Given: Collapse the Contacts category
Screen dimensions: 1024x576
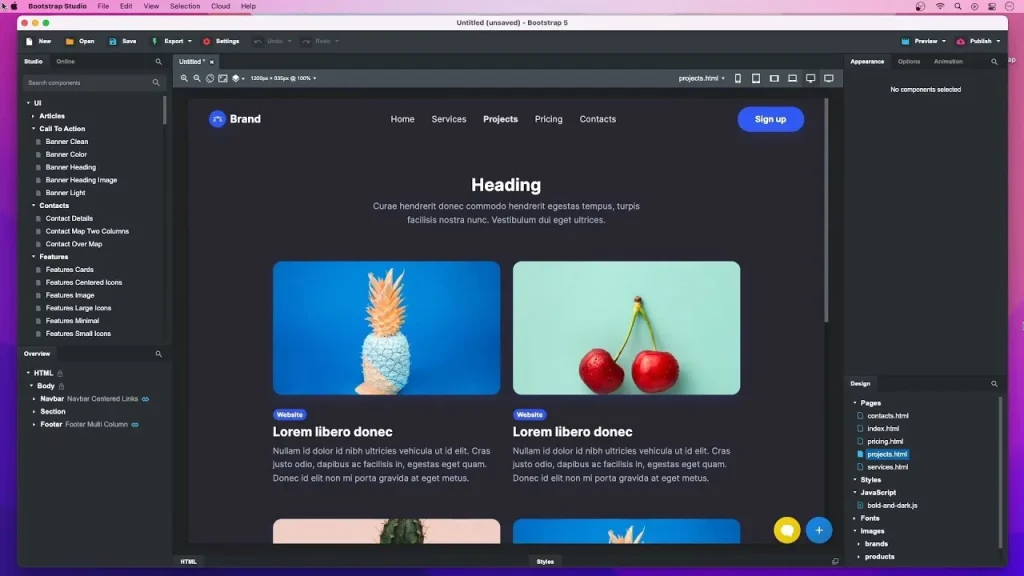Looking at the screenshot, I should click(x=33, y=206).
